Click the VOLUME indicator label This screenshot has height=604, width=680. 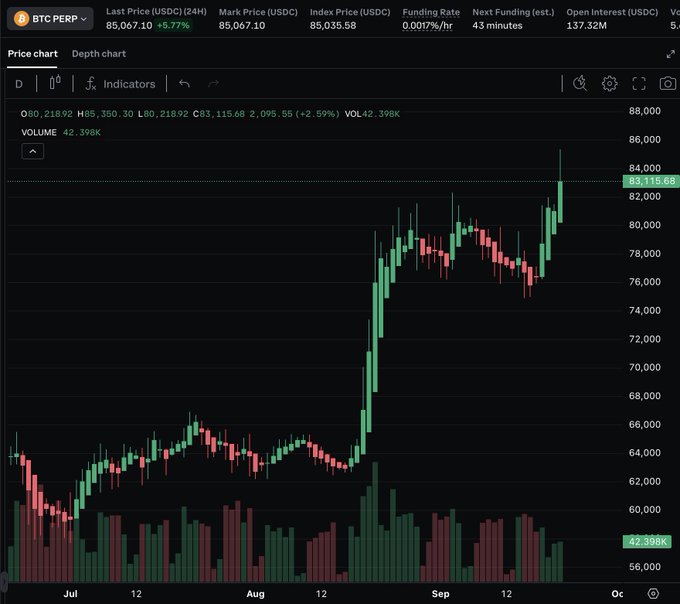(39, 132)
